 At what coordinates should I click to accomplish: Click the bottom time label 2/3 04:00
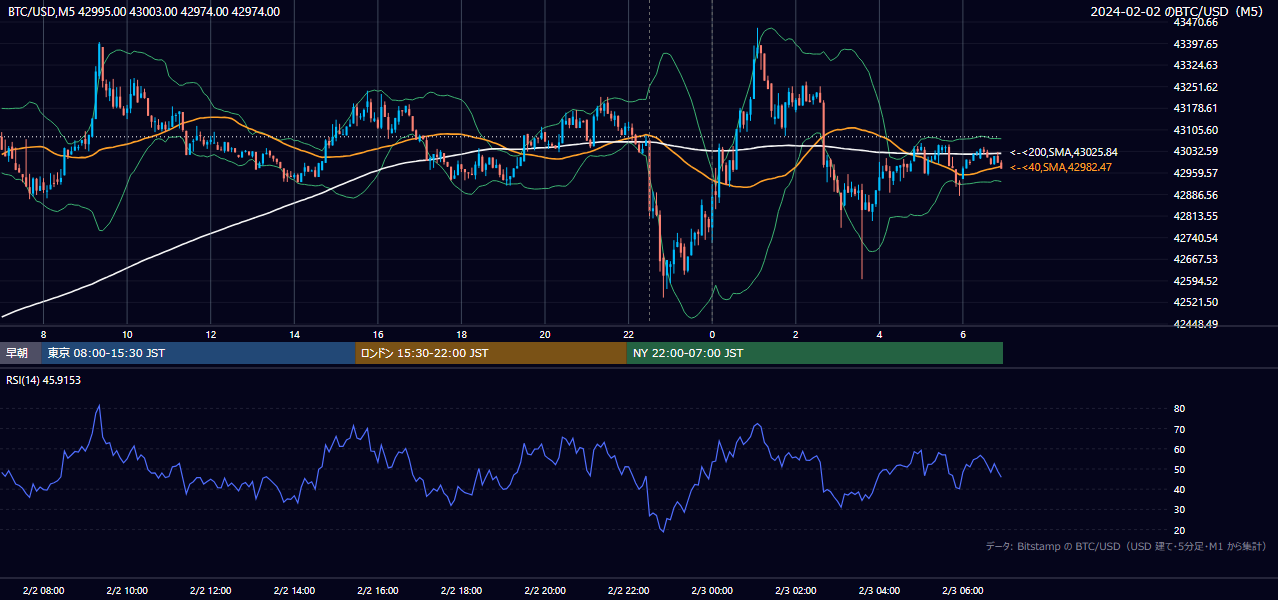point(879,590)
